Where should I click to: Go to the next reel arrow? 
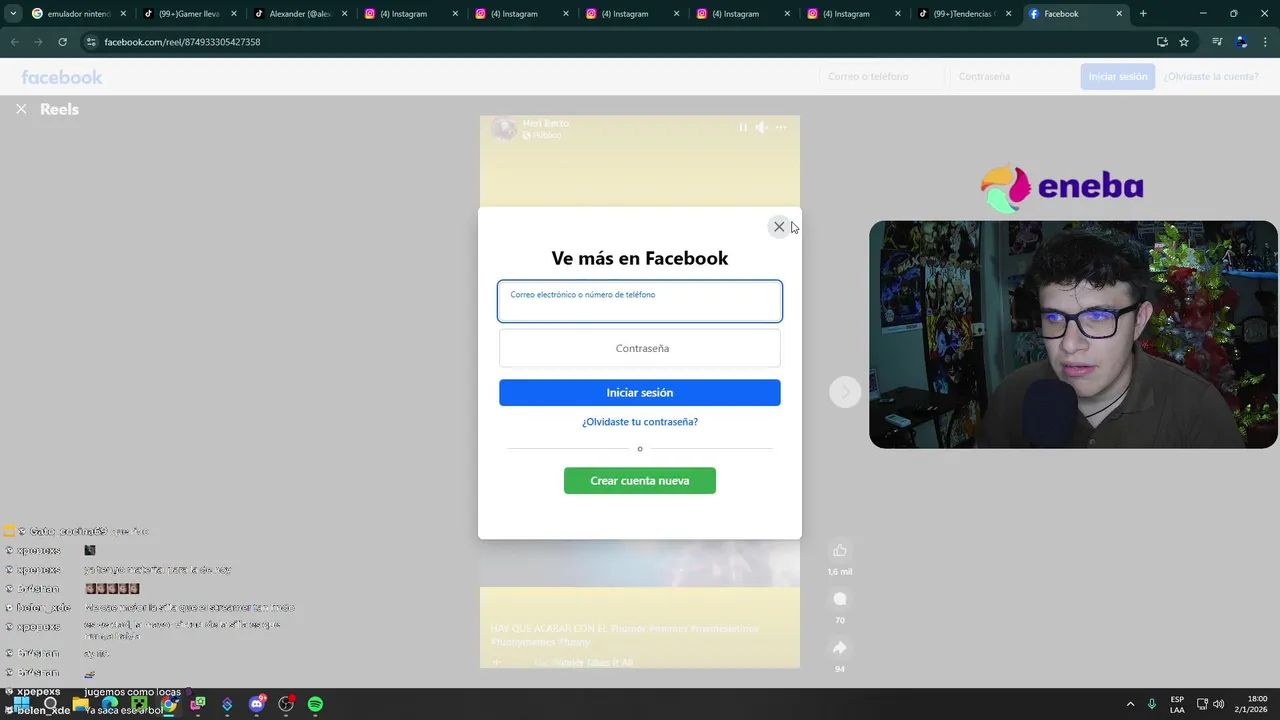(x=845, y=392)
